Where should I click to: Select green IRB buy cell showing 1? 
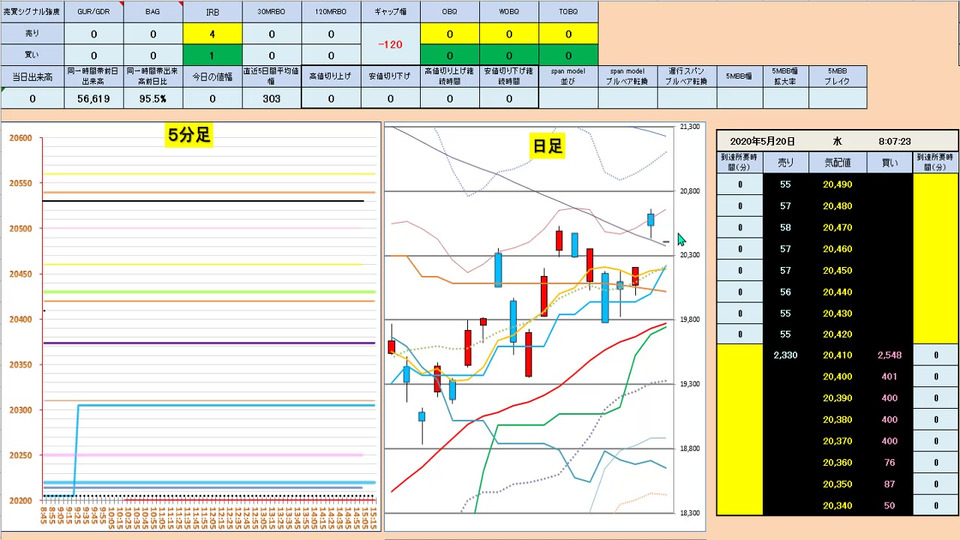[212, 54]
